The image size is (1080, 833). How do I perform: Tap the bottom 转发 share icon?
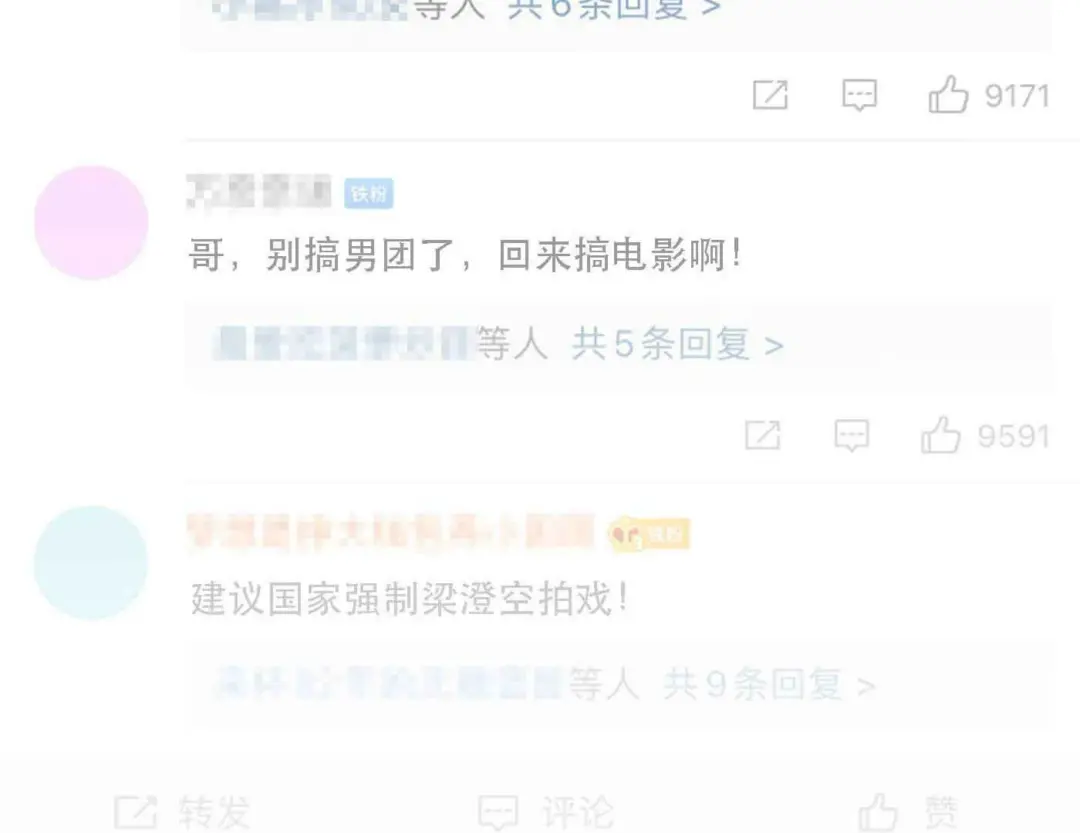136,812
